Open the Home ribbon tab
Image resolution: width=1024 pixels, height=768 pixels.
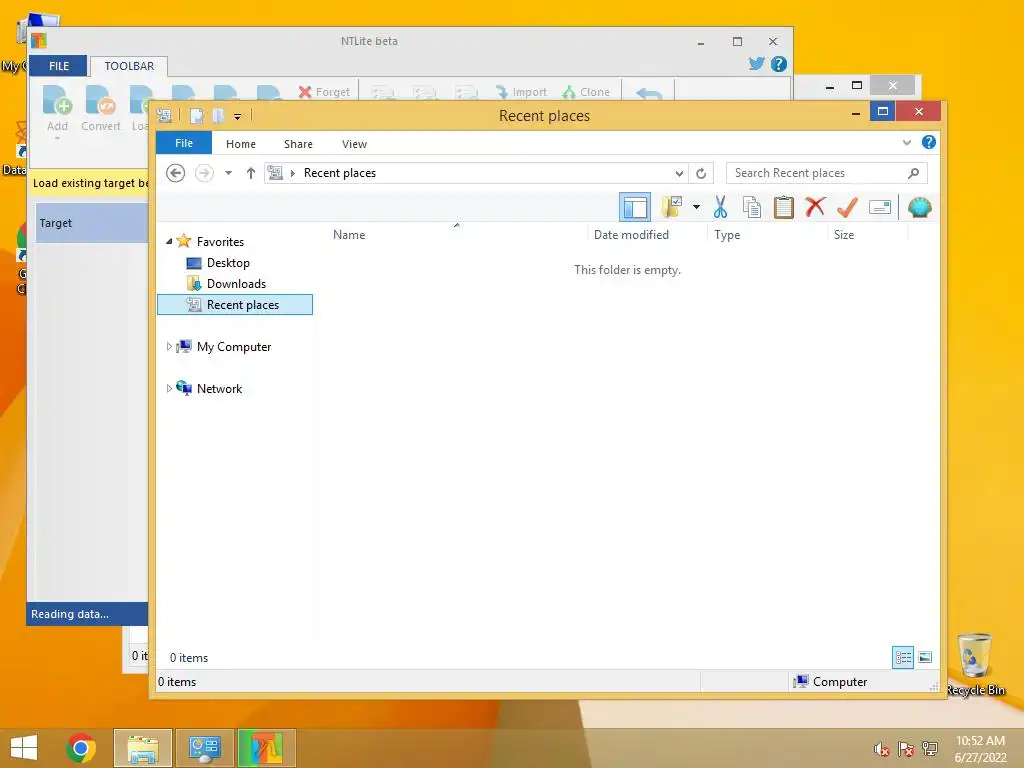[240, 144]
